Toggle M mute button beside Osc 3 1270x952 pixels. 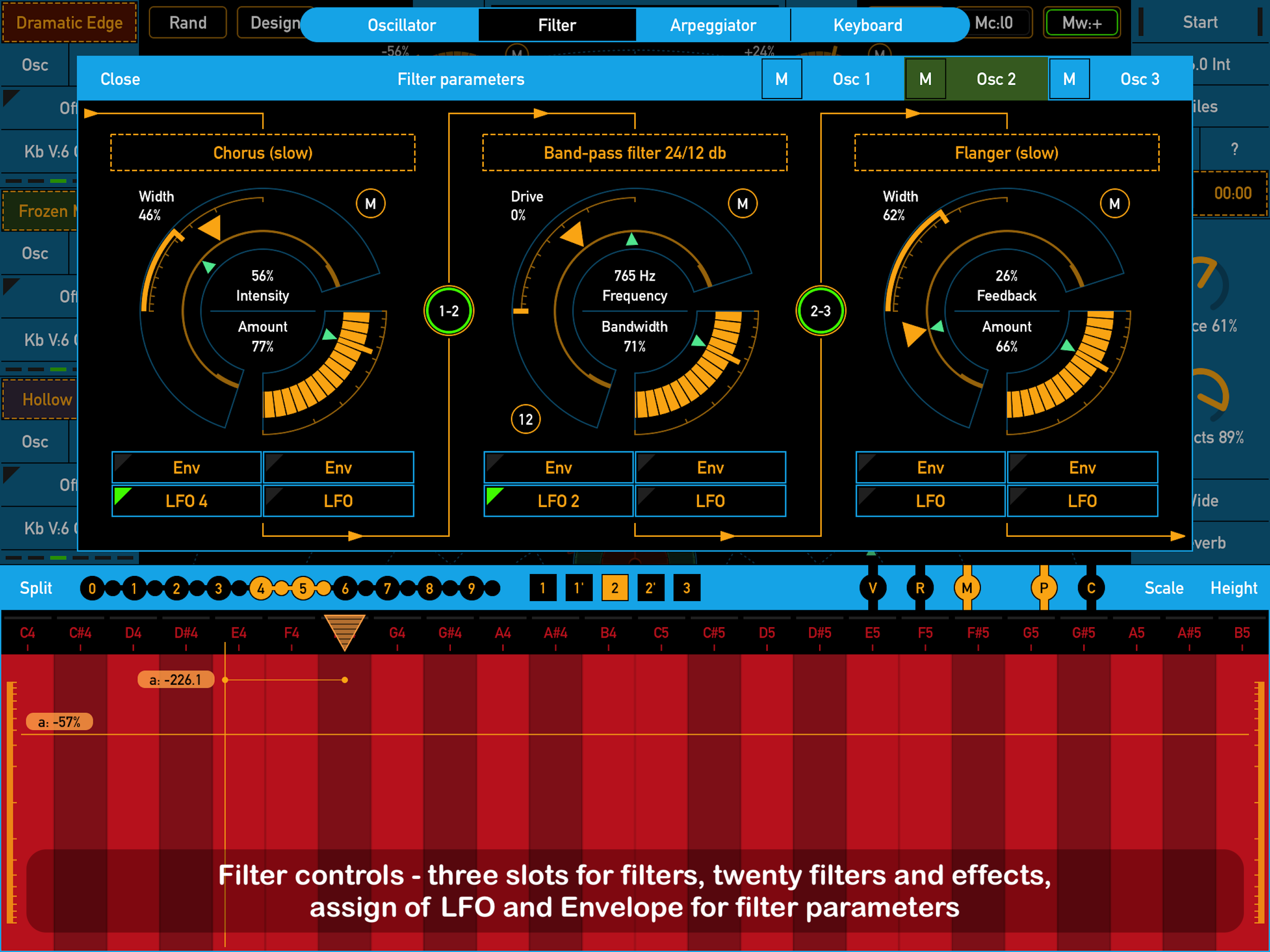[x=1069, y=79]
